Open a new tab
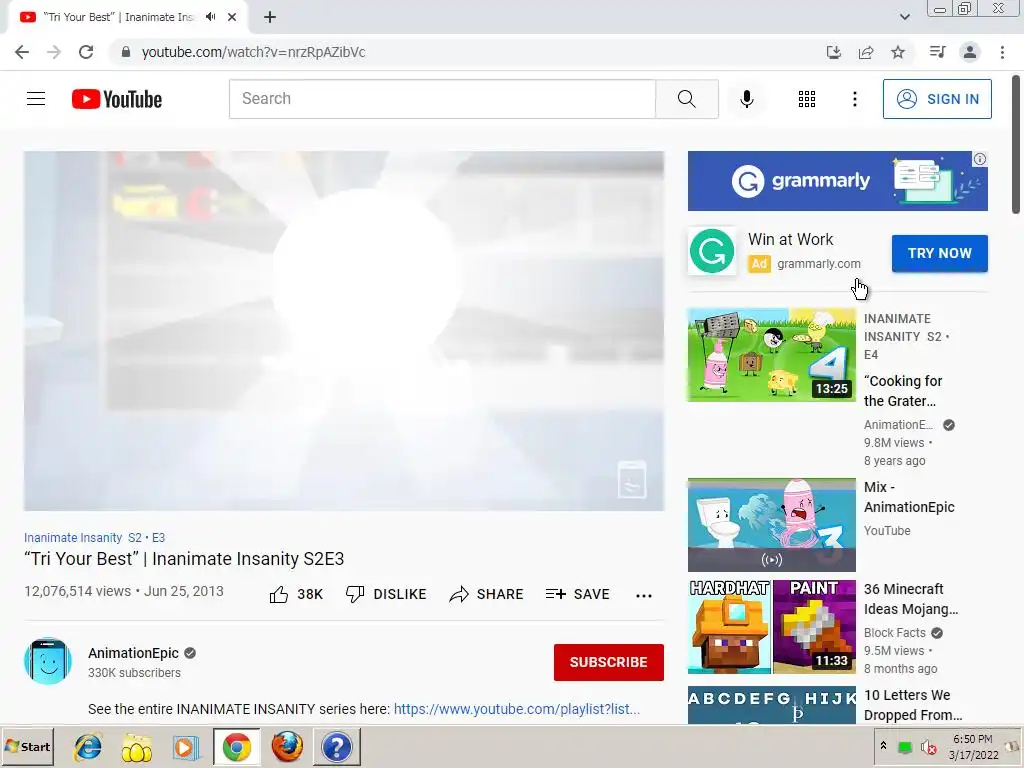This screenshot has height=768, width=1024. click(x=270, y=17)
